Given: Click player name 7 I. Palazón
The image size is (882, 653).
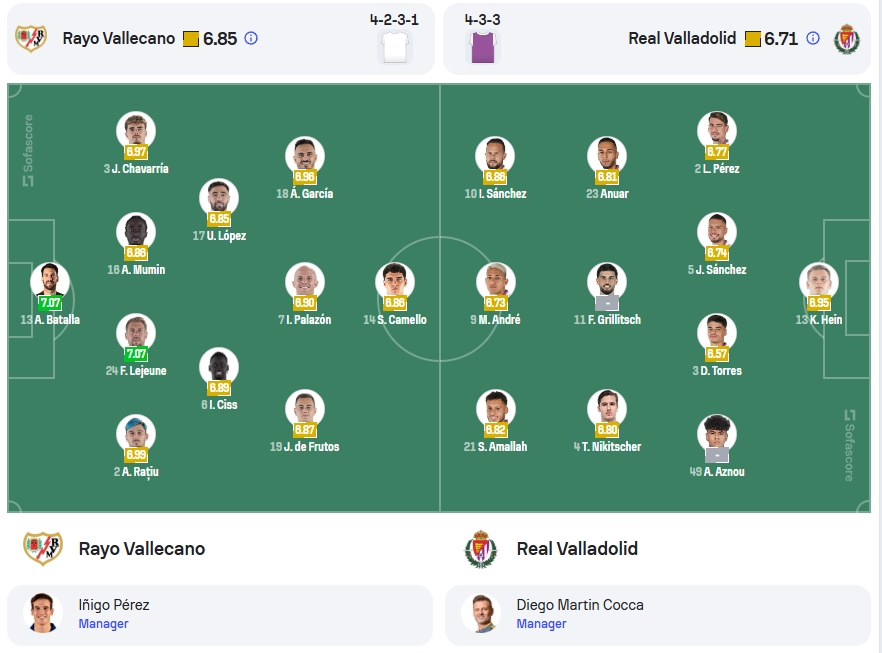Looking at the screenshot, I should click(304, 319).
